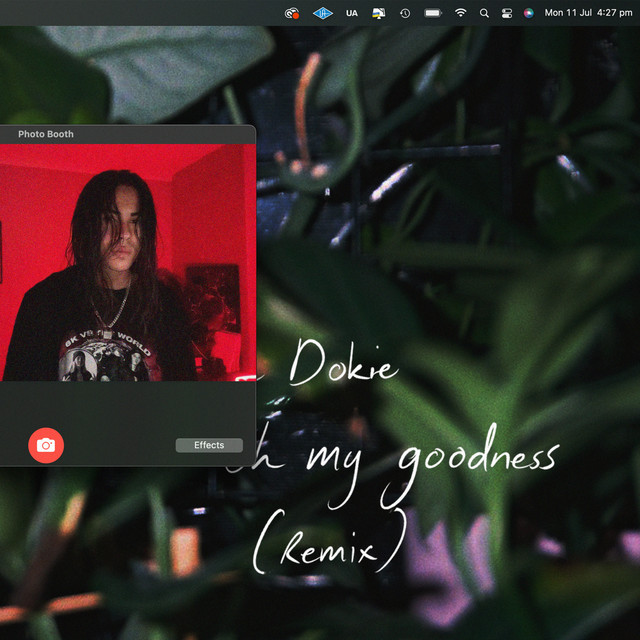Click the Photo Booth window title bar

[120, 134]
